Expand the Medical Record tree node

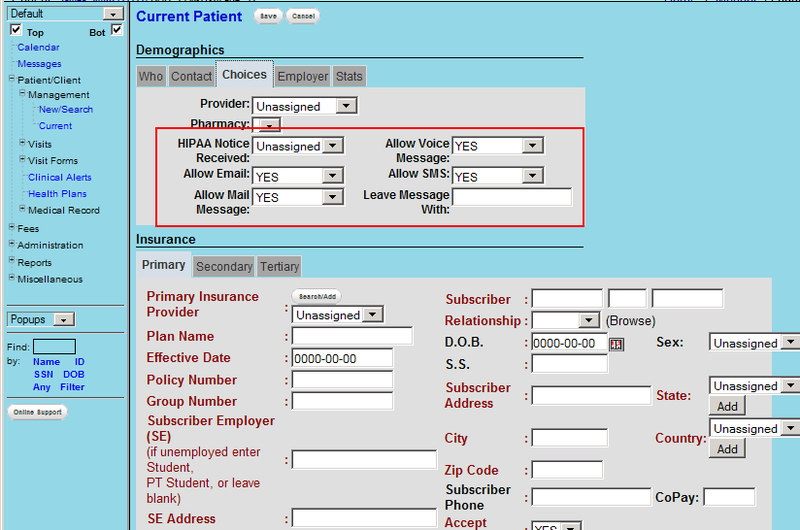tap(22, 210)
